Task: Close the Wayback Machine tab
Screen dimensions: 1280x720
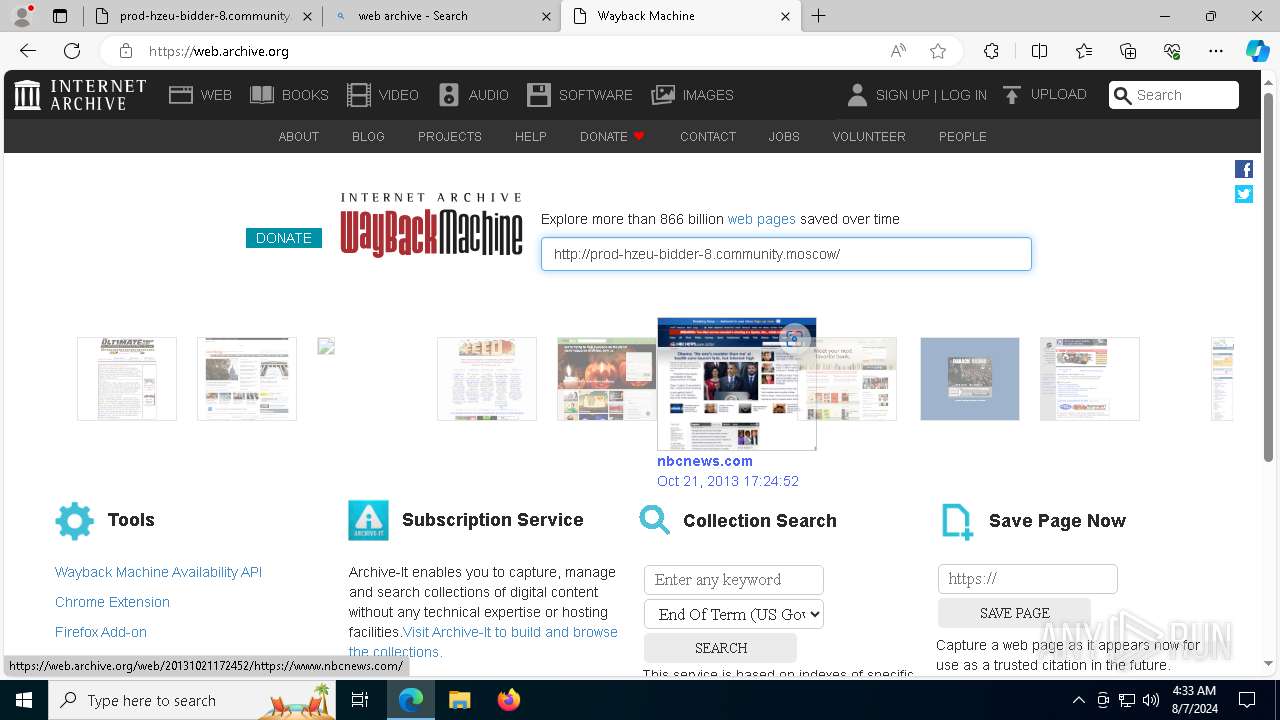Action: pyautogui.click(x=785, y=16)
